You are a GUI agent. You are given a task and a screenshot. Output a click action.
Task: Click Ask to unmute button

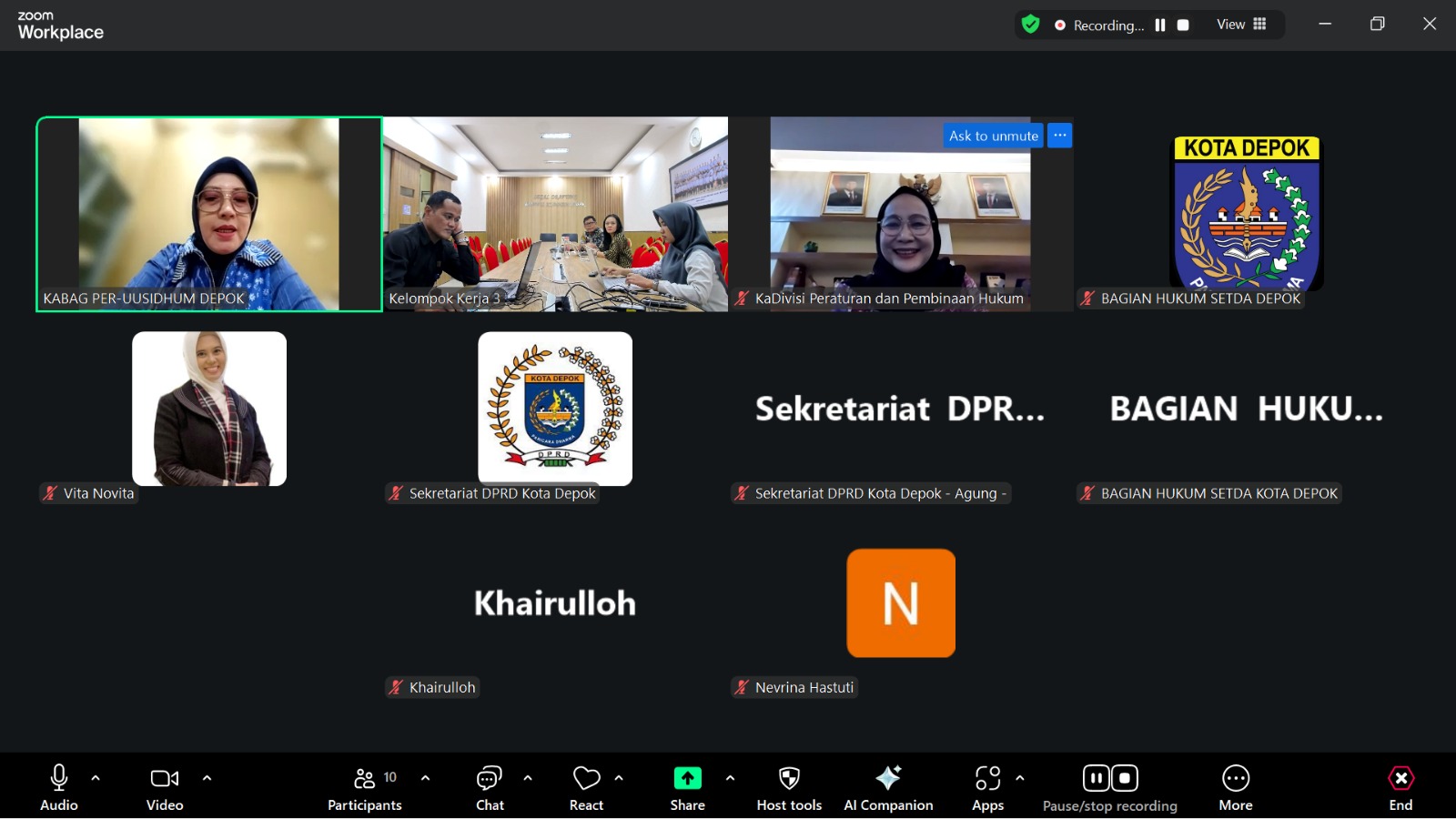[x=993, y=136]
